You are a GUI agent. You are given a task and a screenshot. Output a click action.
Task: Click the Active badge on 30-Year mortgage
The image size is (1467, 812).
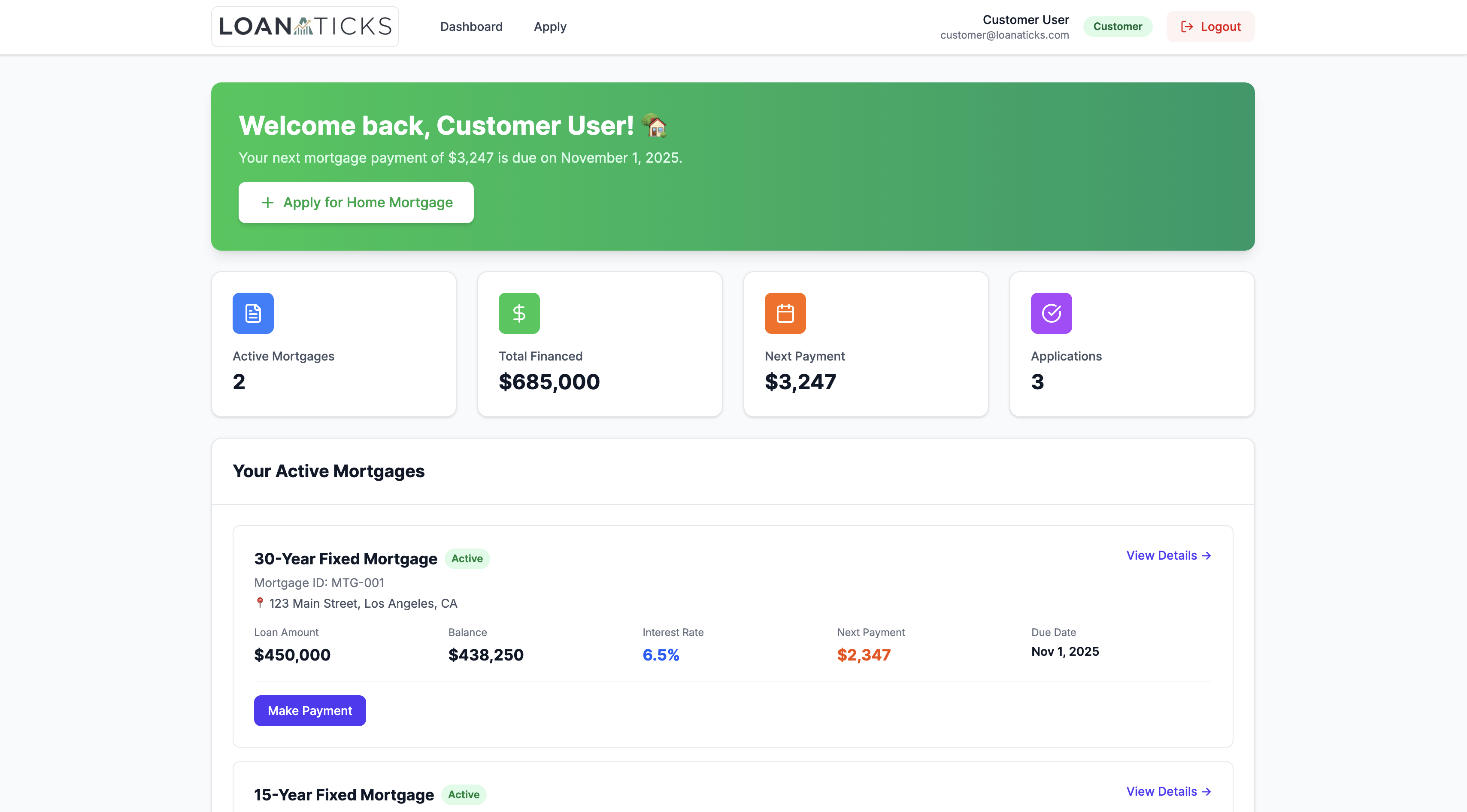tap(467, 559)
